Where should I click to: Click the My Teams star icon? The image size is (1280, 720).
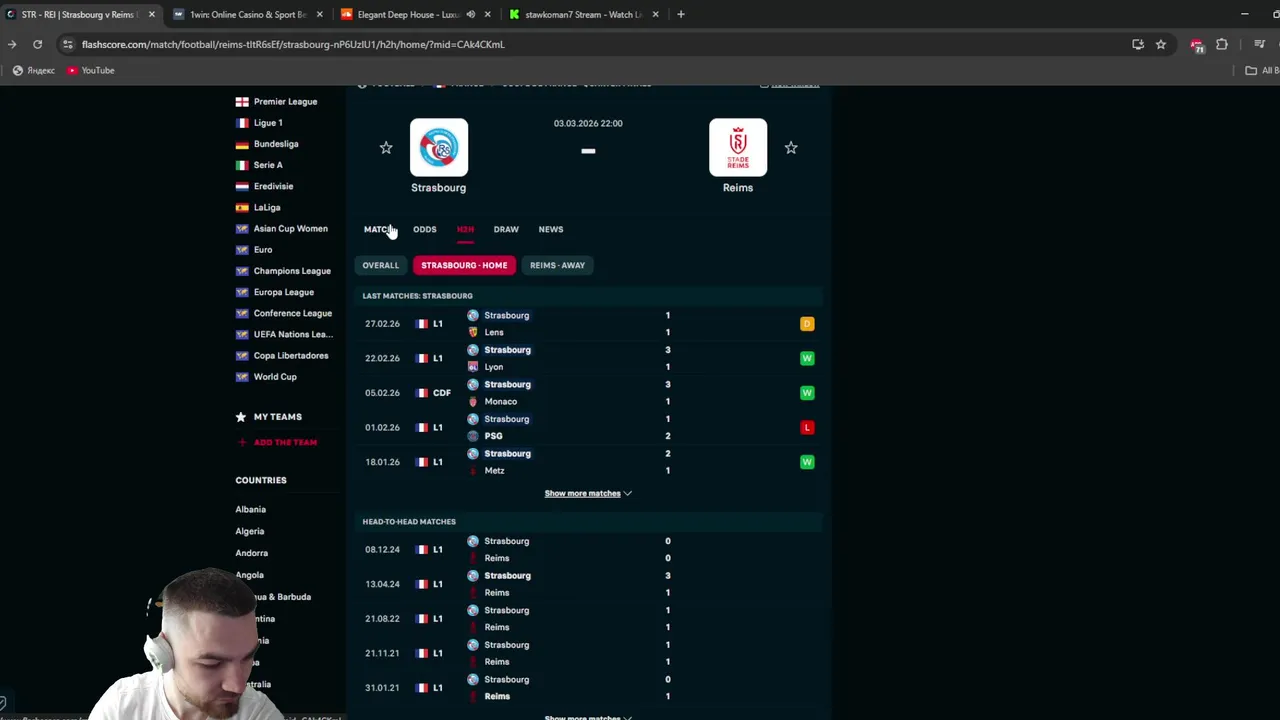point(240,417)
